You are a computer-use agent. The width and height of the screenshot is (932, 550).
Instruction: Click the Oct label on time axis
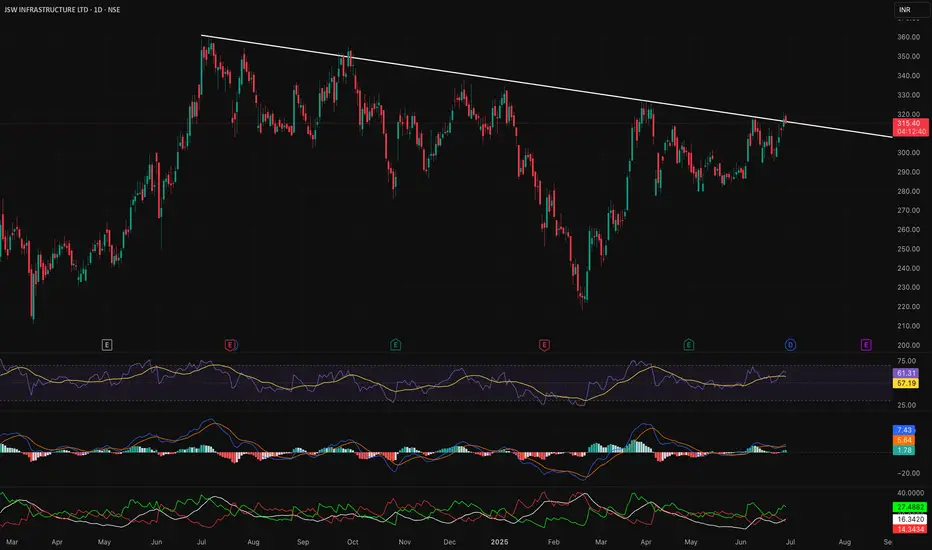pos(352,542)
